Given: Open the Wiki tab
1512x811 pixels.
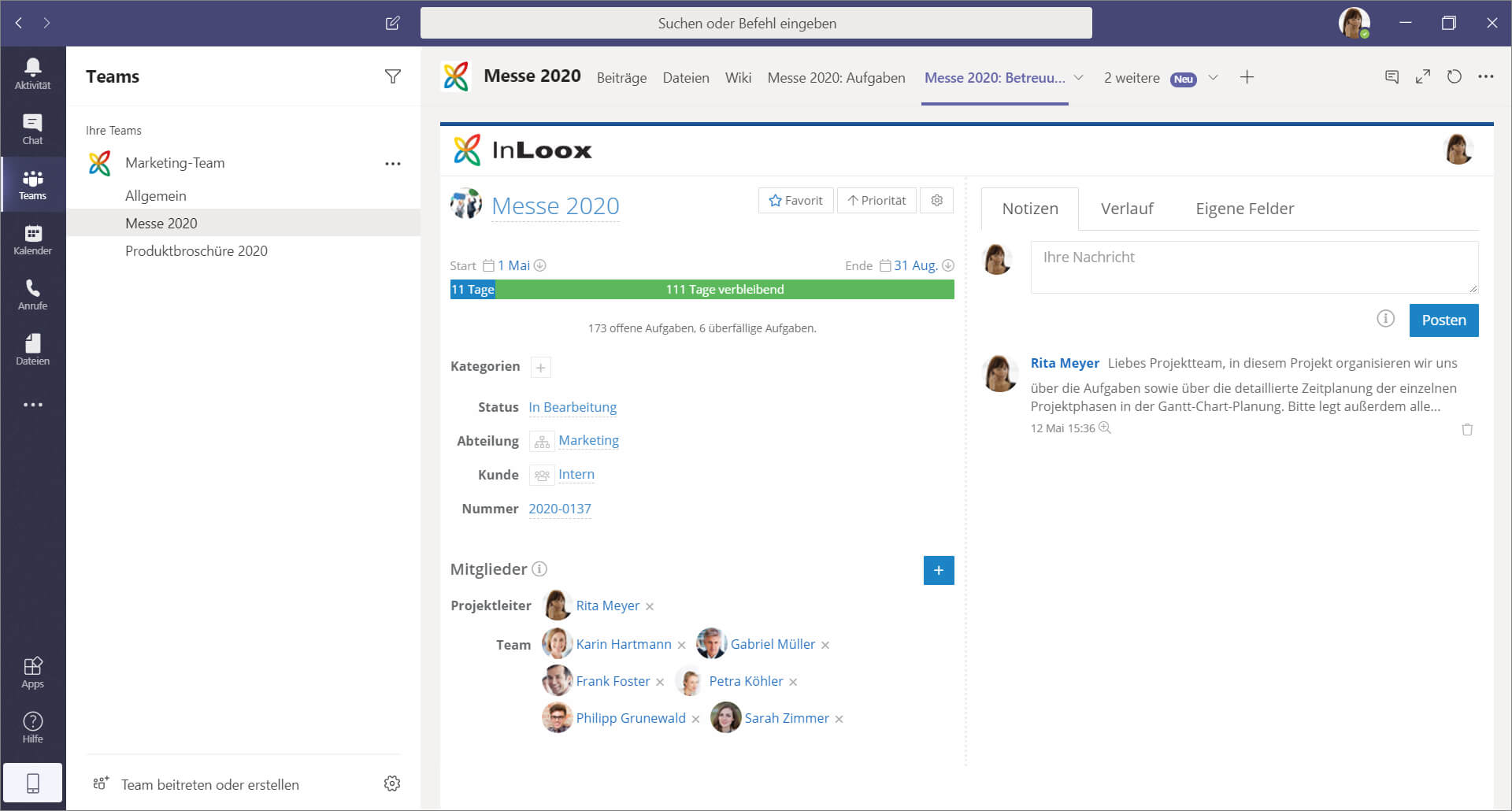Looking at the screenshot, I should tap(738, 77).
